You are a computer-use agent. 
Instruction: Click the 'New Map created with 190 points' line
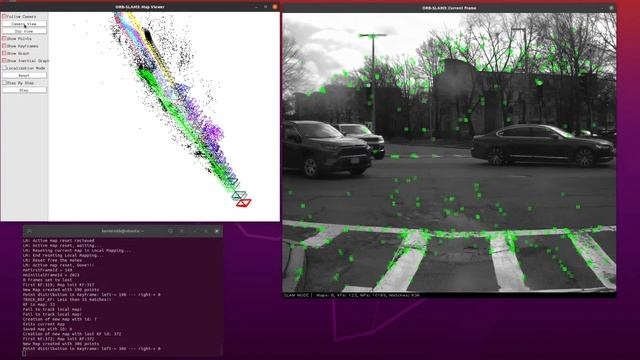click(61, 290)
